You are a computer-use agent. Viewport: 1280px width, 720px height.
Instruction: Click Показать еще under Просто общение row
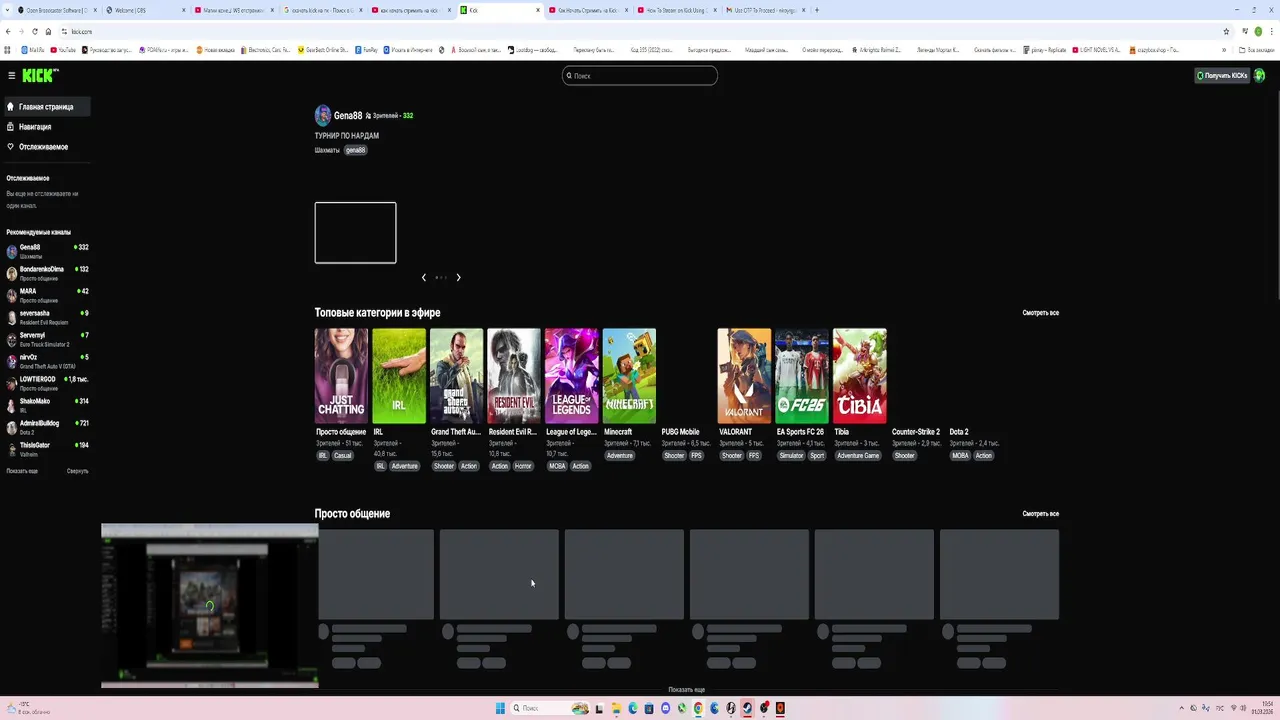click(x=686, y=690)
